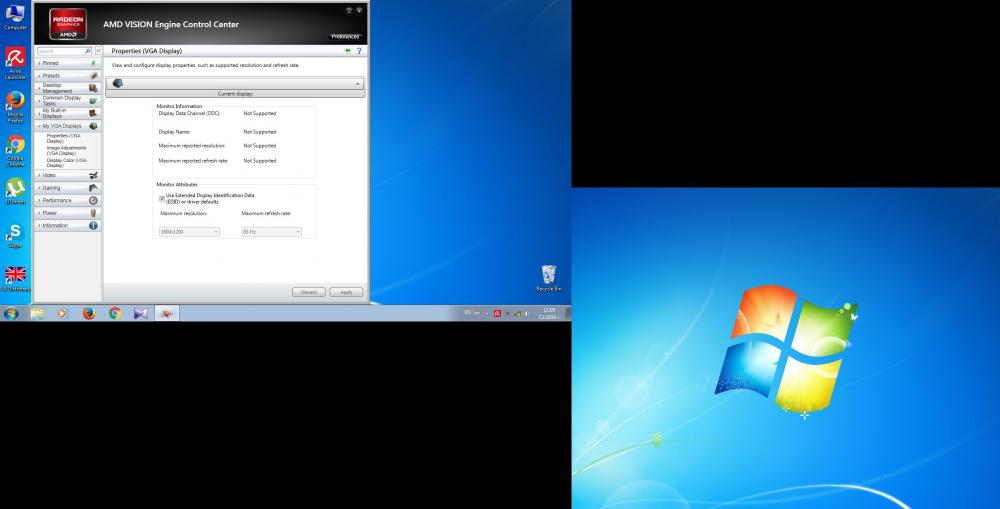Viewport: 1000px width, 509px height.
Task: Click the Performance gauge icon
Action: 94,200
